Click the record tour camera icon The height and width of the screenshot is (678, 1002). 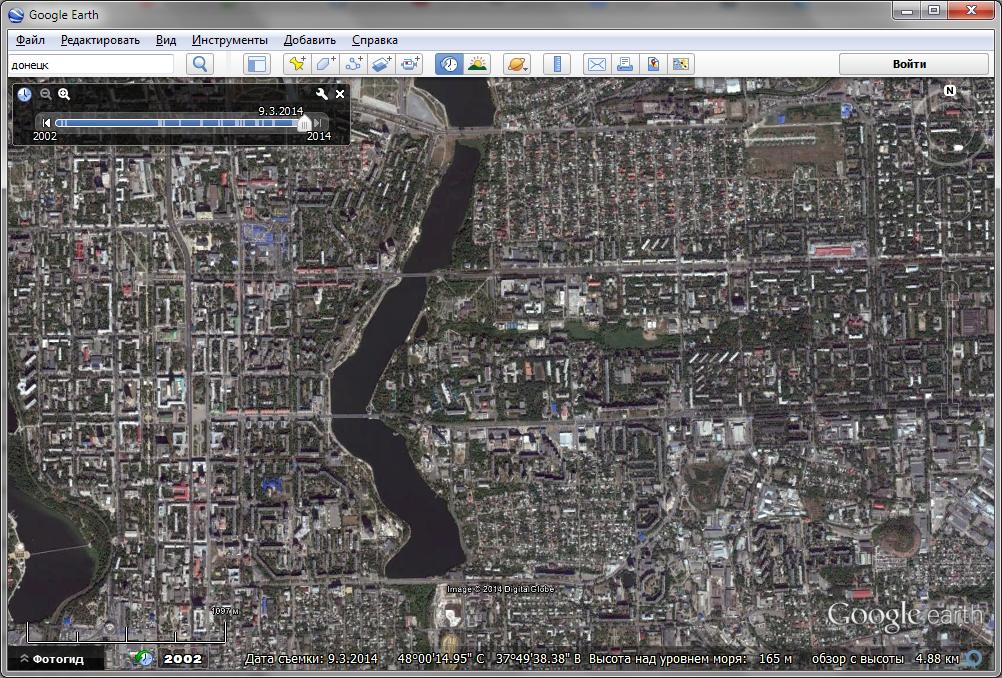pyautogui.click(x=410, y=64)
